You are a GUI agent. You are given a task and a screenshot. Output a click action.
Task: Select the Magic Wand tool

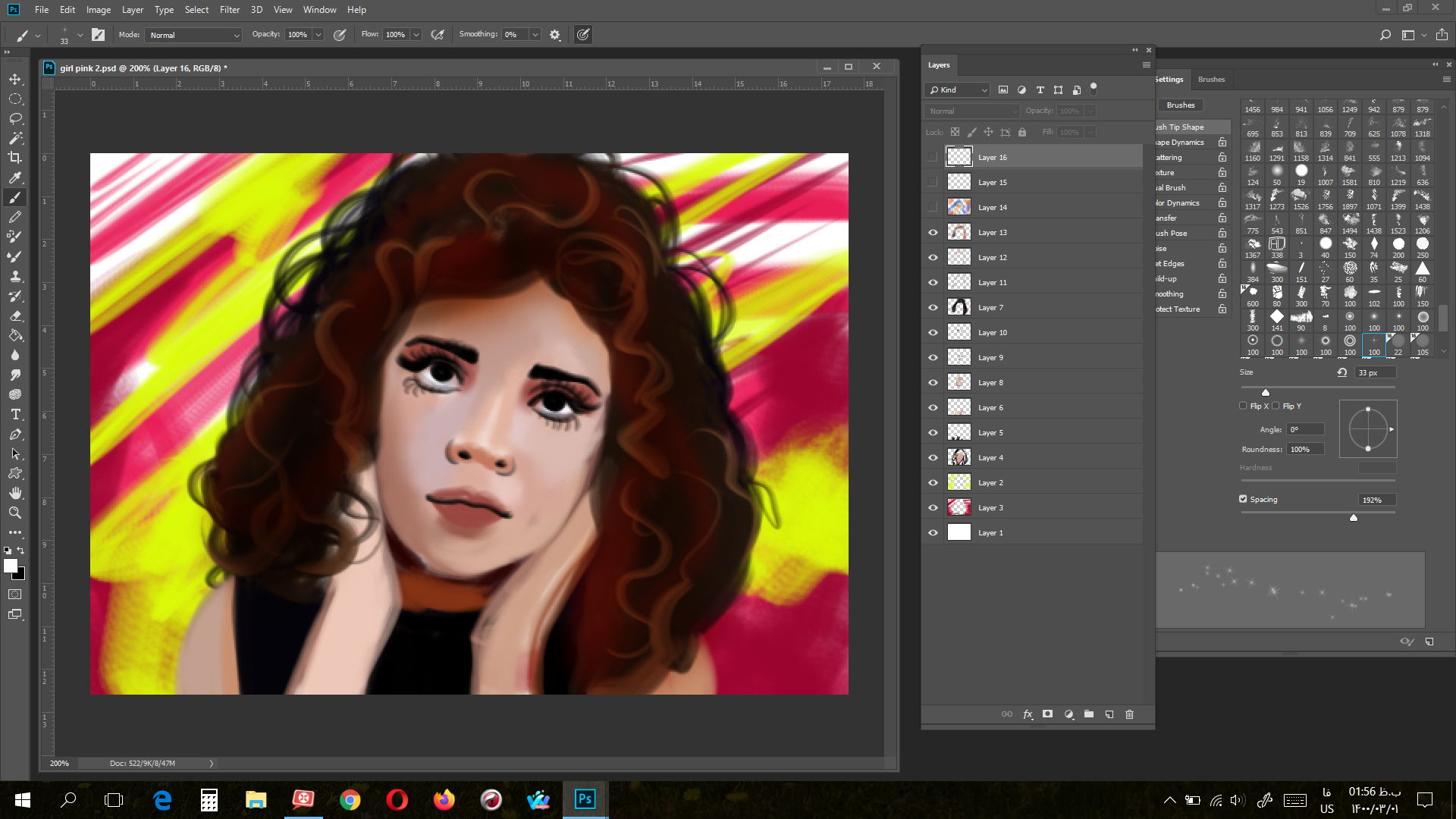pos(15,138)
